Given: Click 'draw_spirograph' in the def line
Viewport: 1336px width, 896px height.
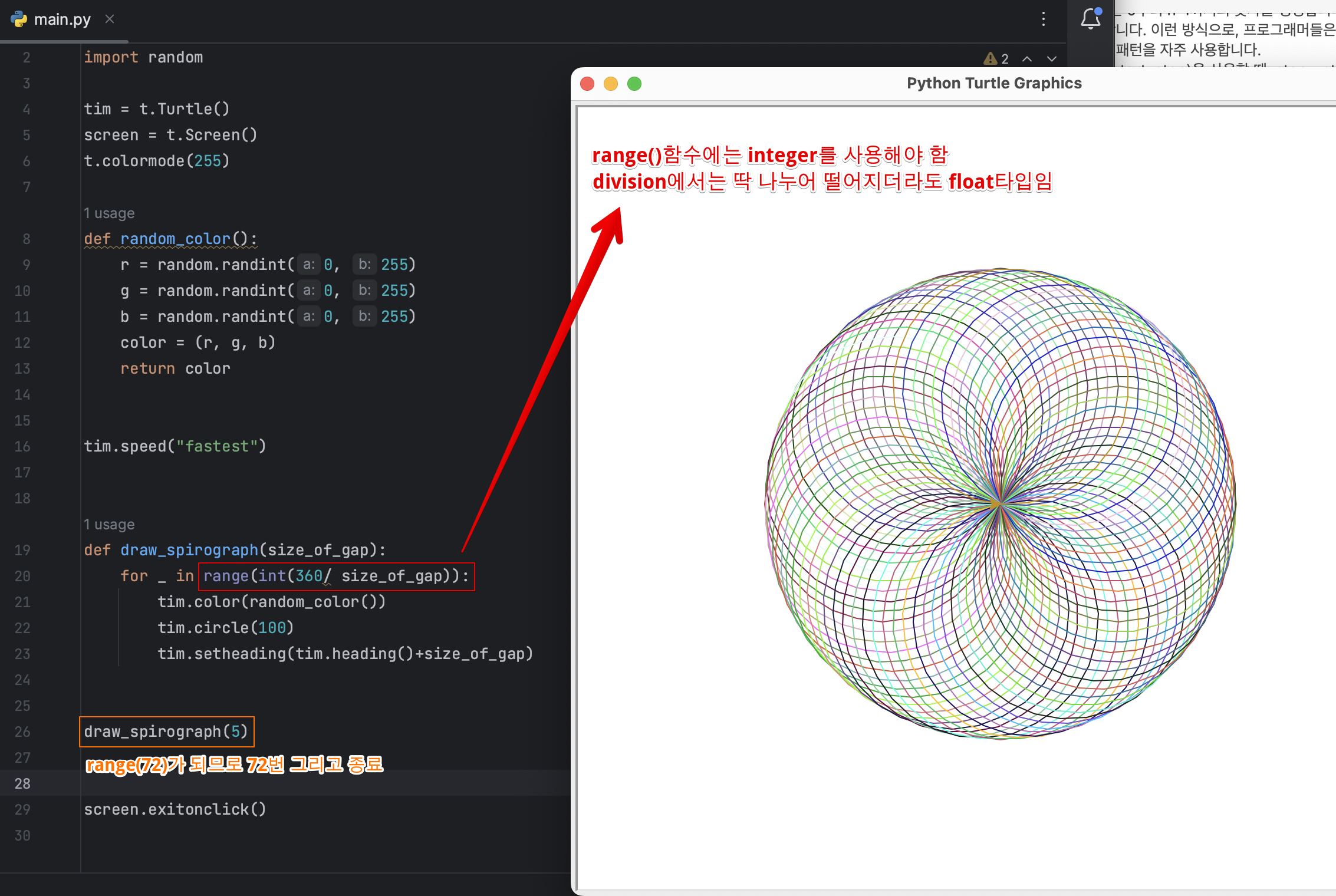Looking at the screenshot, I should tap(189, 550).
